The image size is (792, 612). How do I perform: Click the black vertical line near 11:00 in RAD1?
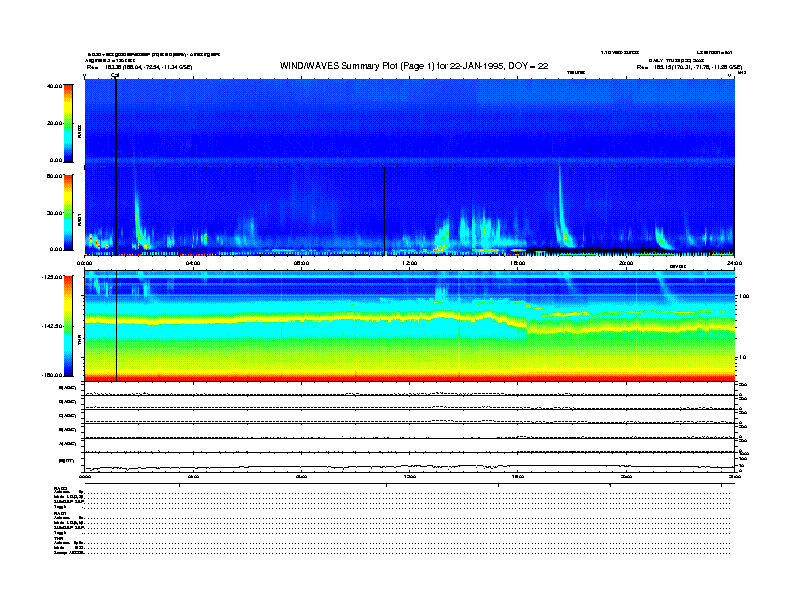(384, 211)
